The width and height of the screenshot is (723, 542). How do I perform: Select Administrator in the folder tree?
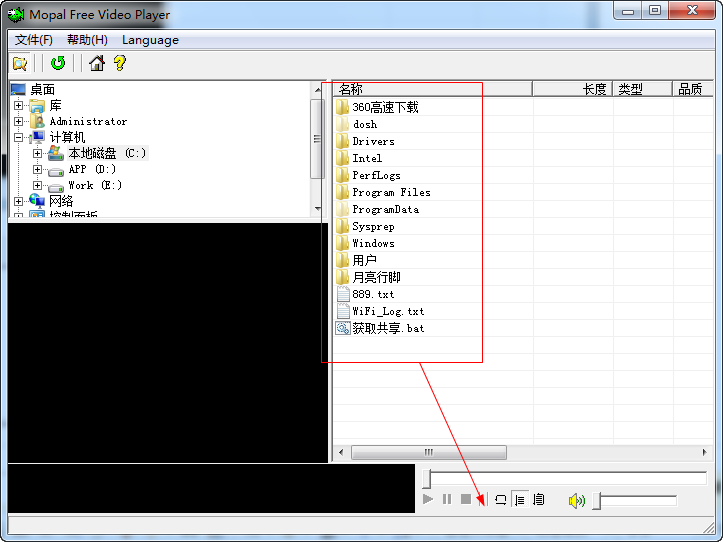88,121
